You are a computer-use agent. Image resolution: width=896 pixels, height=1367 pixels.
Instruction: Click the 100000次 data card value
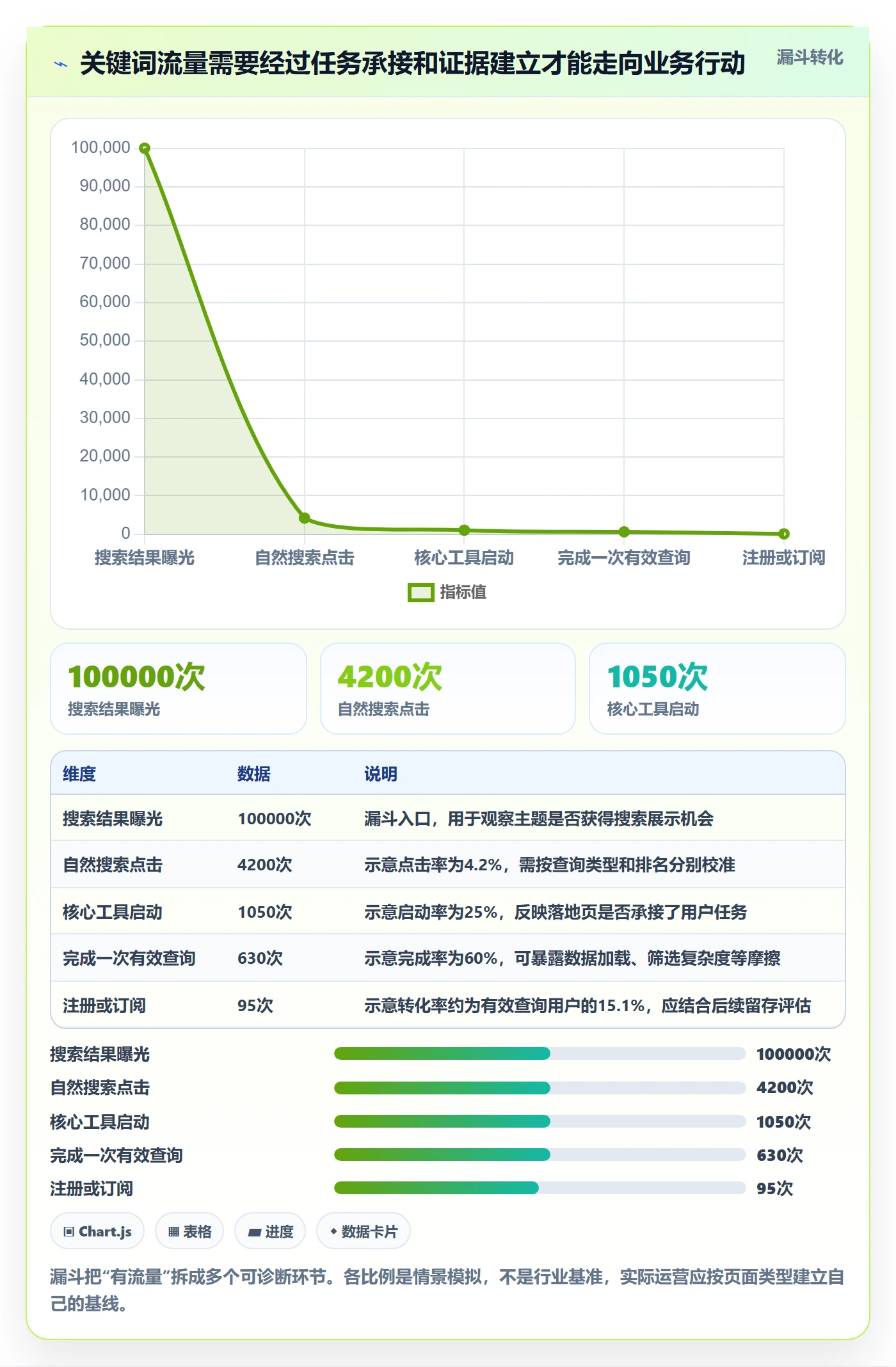[136, 676]
